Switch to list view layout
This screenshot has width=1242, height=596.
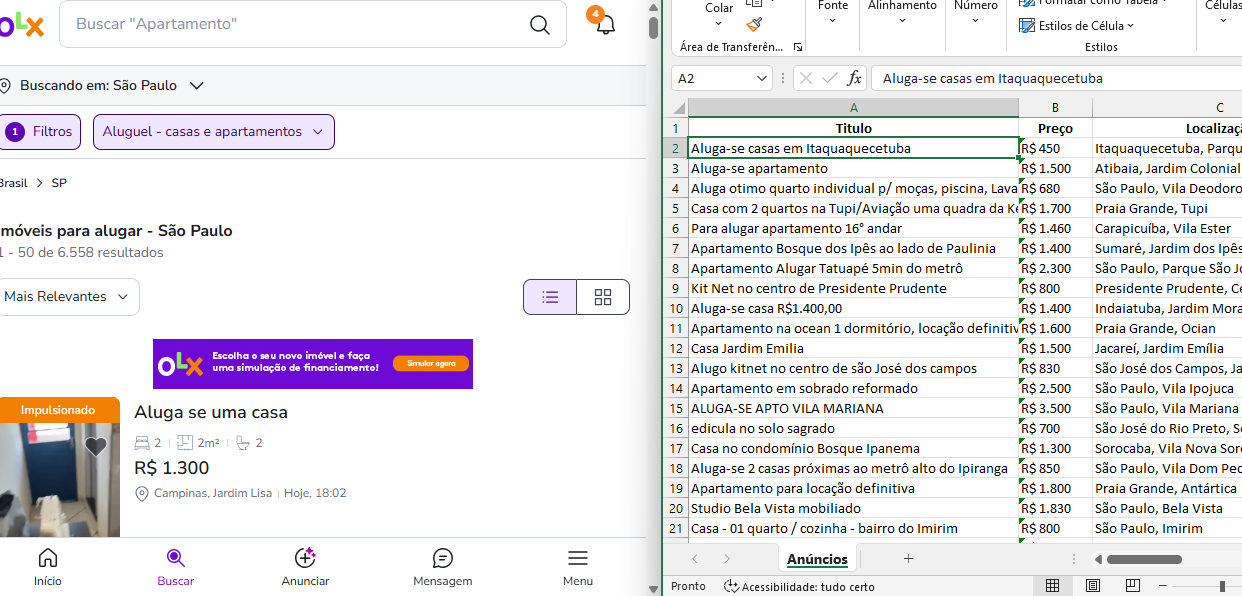click(x=550, y=297)
